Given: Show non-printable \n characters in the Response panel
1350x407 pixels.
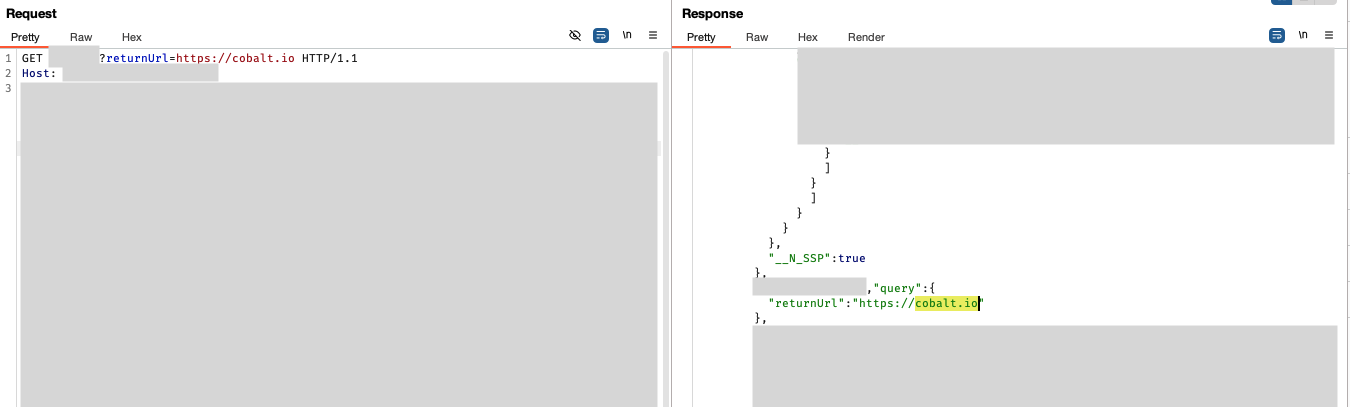Looking at the screenshot, I should click(1303, 35).
